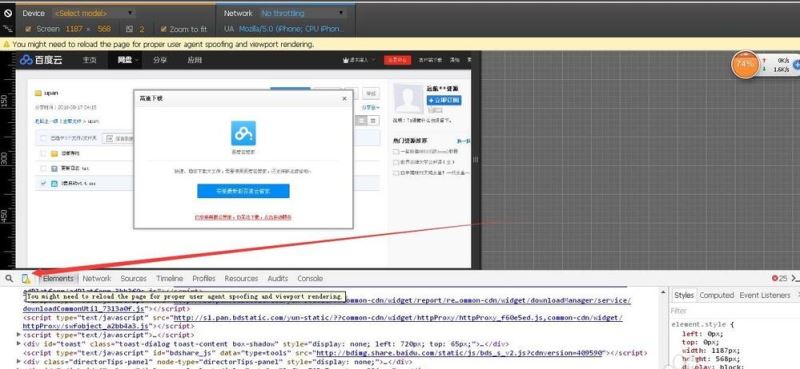This screenshot has width=800, height=369.
Task: Switch to grid view icon
Action: point(373,120)
